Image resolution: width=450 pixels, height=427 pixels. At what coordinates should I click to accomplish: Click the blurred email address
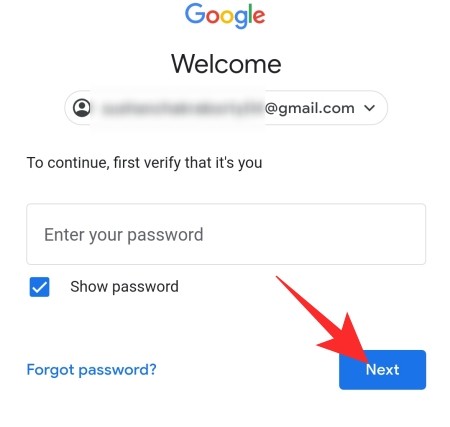181,108
